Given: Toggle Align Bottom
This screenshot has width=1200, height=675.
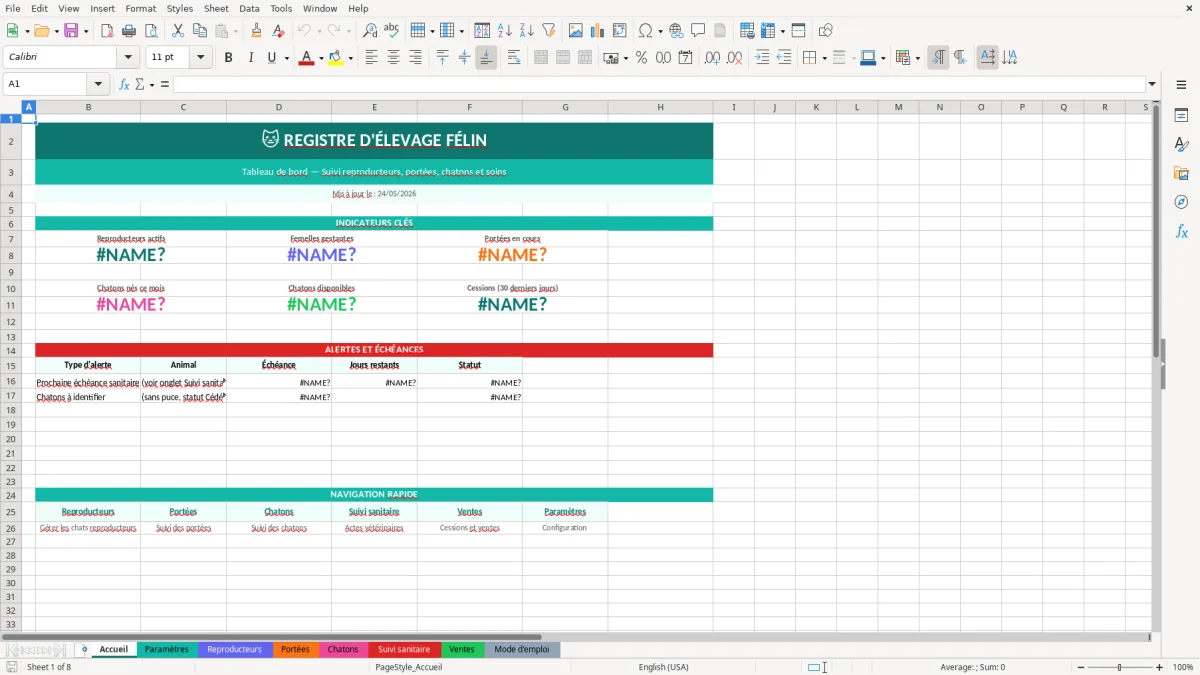Looking at the screenshot, I should pos(486,58).
